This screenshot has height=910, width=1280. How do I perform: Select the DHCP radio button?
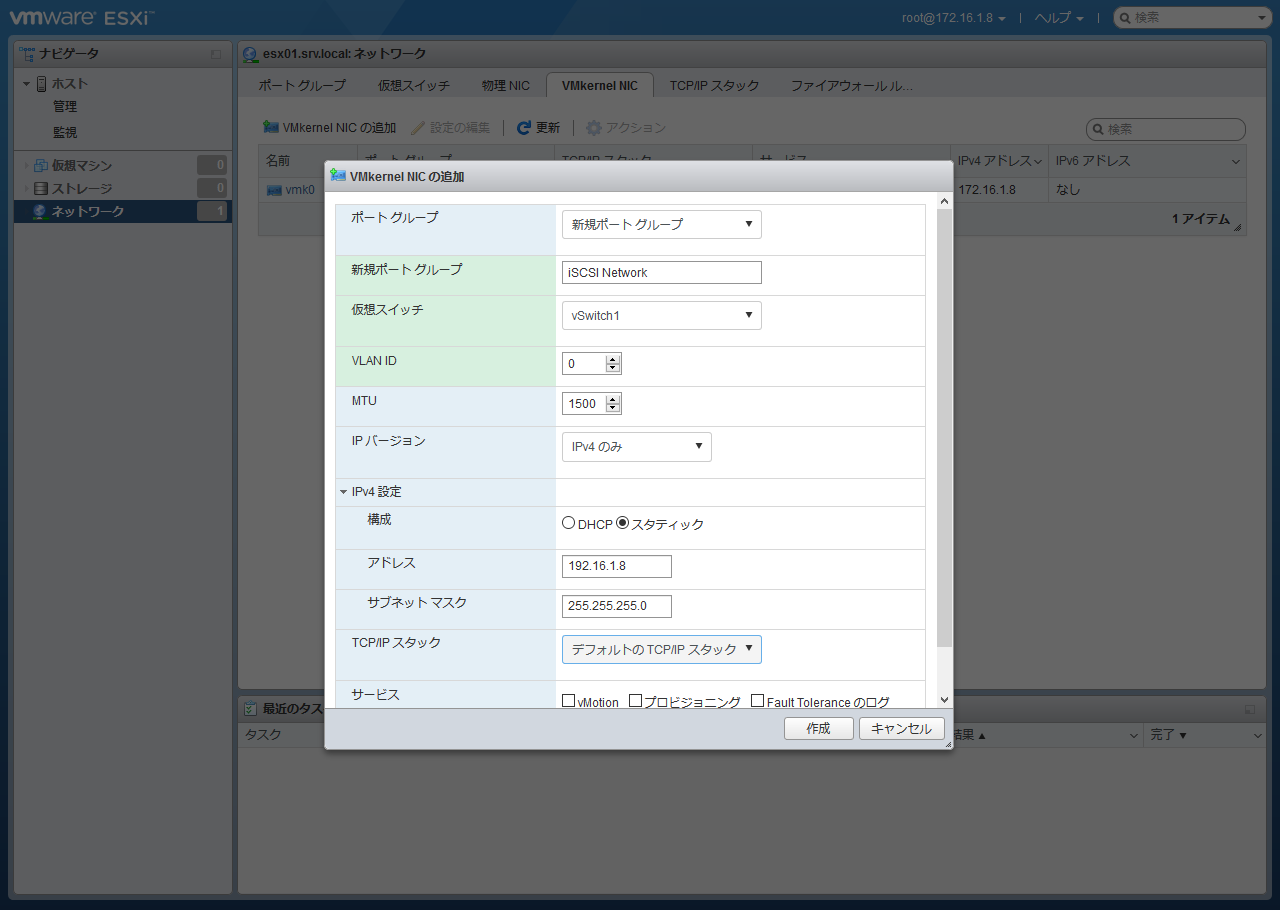click(x=569, y=523)
